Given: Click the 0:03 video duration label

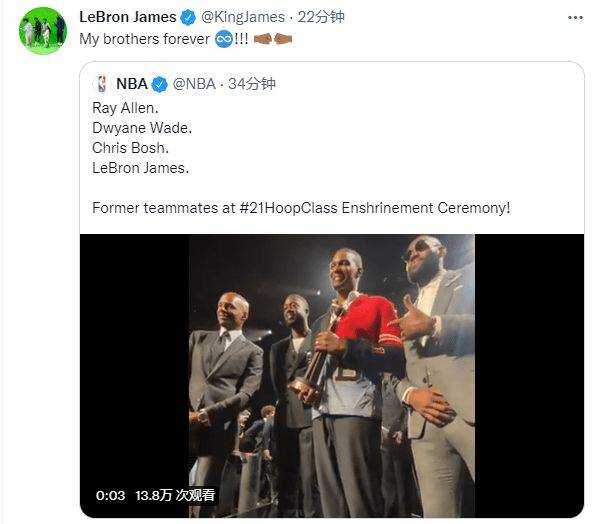Looking at the screenshot, I should tap(110, 495).
